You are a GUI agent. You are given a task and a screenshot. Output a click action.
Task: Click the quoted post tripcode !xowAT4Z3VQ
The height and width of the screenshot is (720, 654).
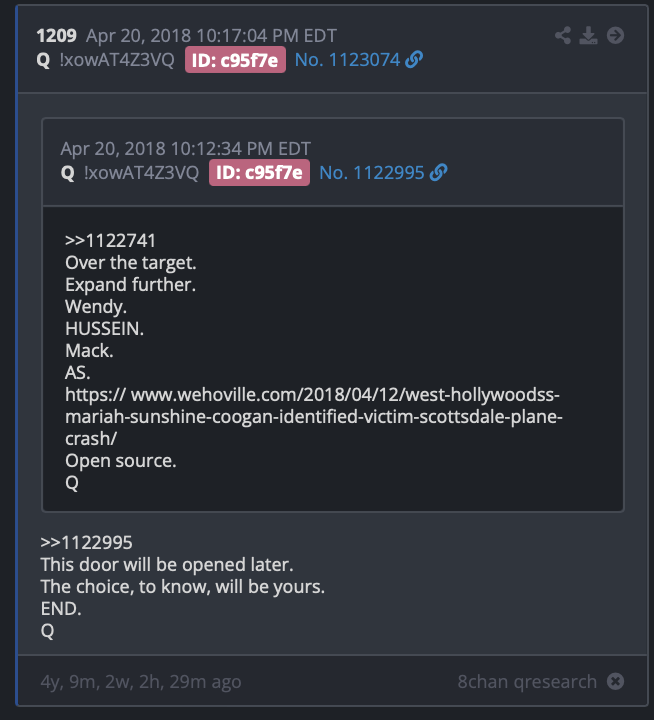141,173
